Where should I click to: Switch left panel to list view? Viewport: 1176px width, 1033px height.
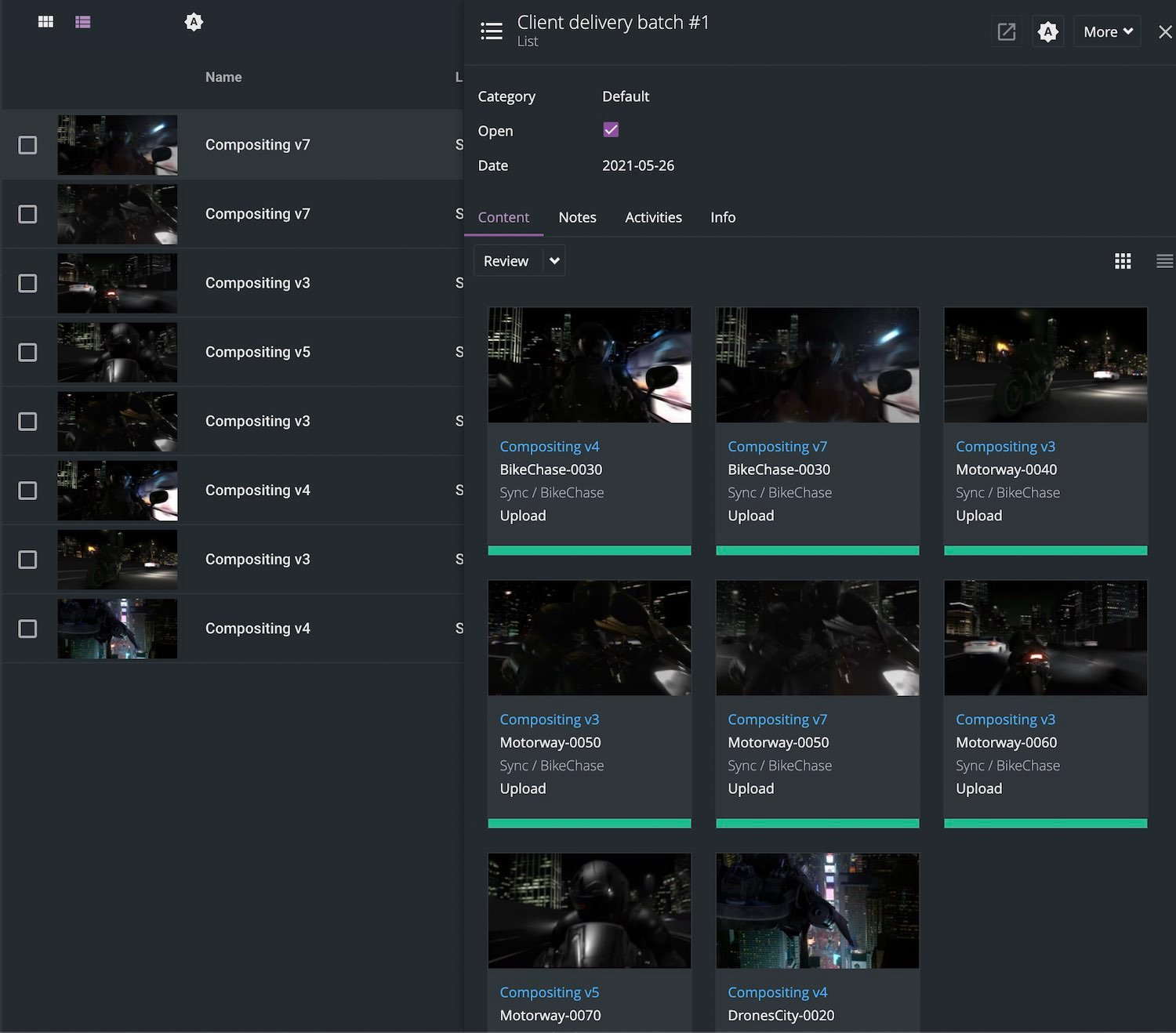pos(82,22)
